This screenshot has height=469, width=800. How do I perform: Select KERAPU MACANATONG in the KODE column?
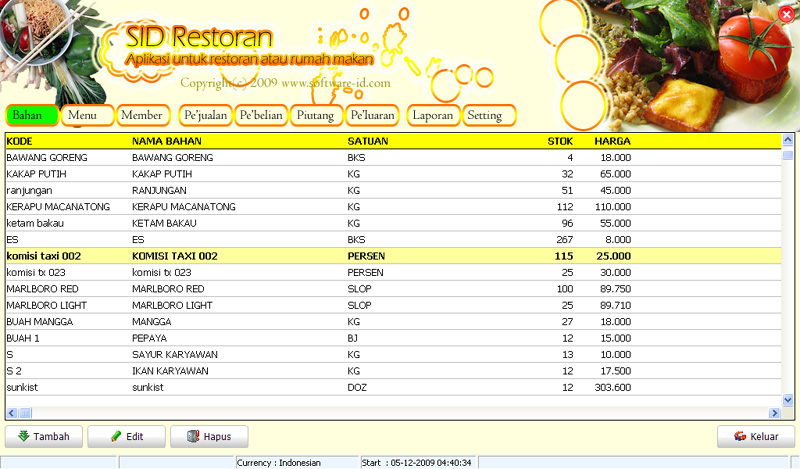click(x=58, y=207)
